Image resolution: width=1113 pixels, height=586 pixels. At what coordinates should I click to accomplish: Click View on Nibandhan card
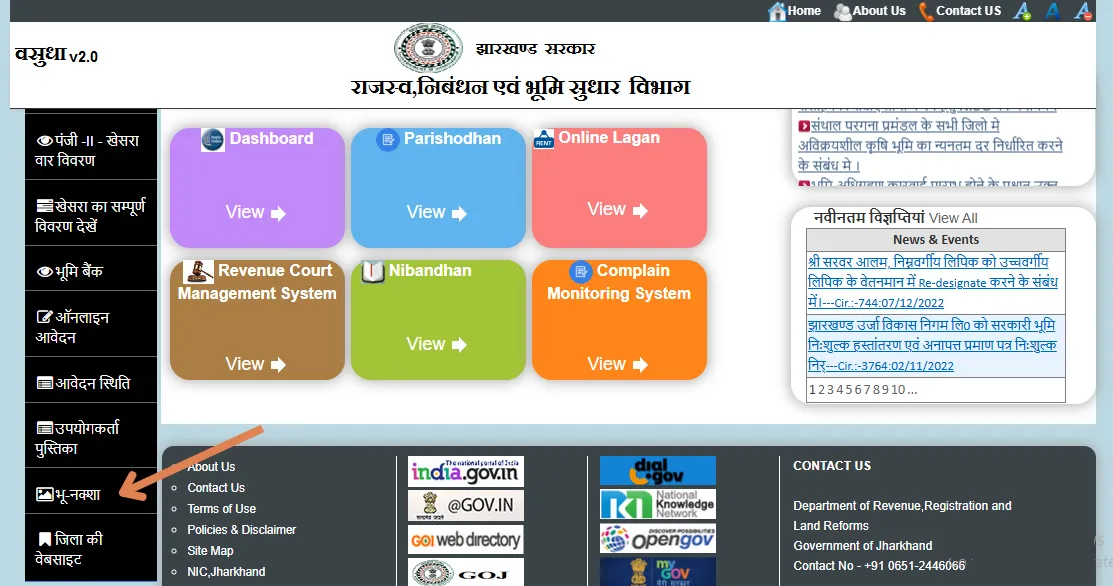click(x=437, y=344)
